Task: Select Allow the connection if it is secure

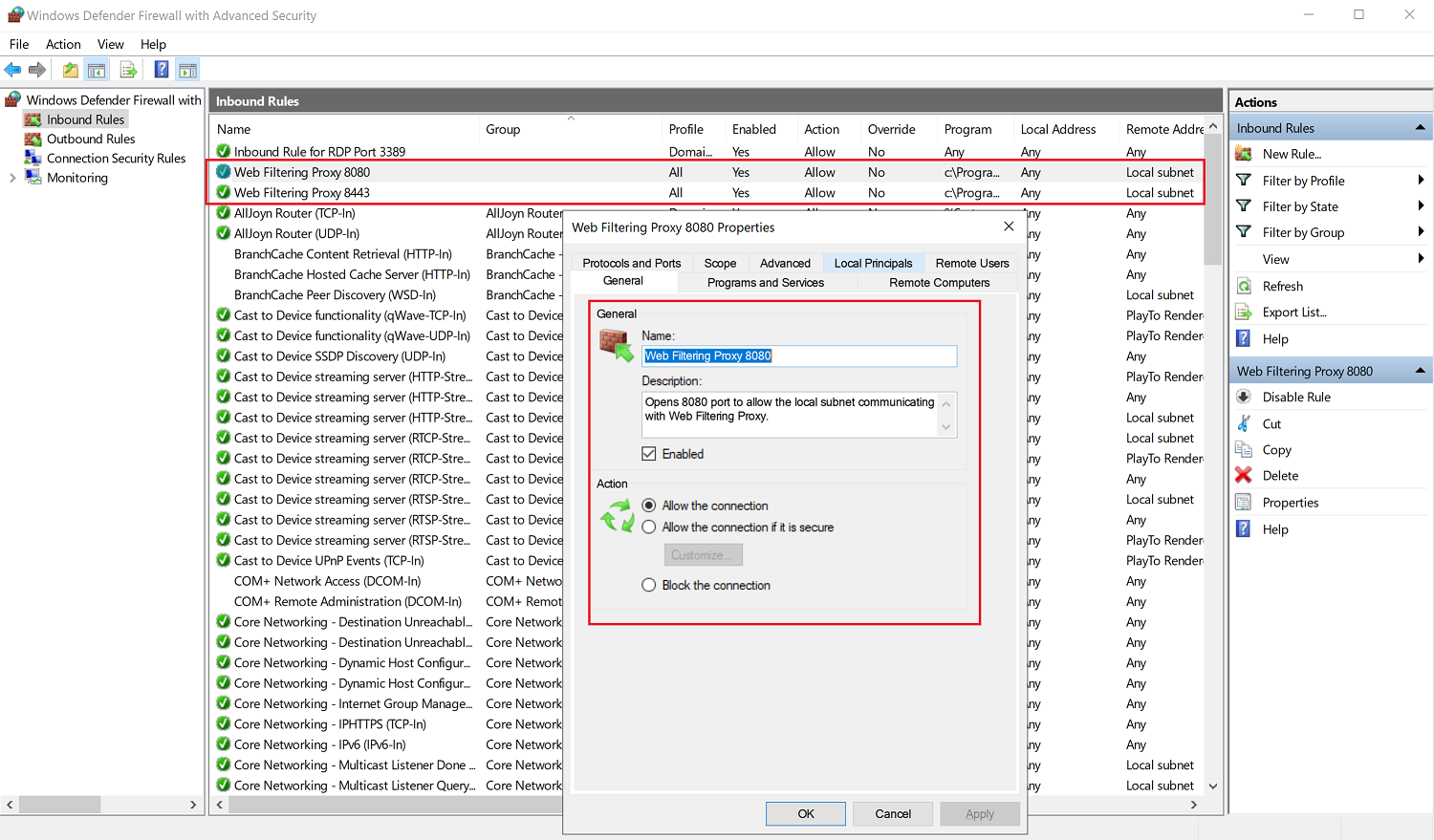Action: coord(649,527)
